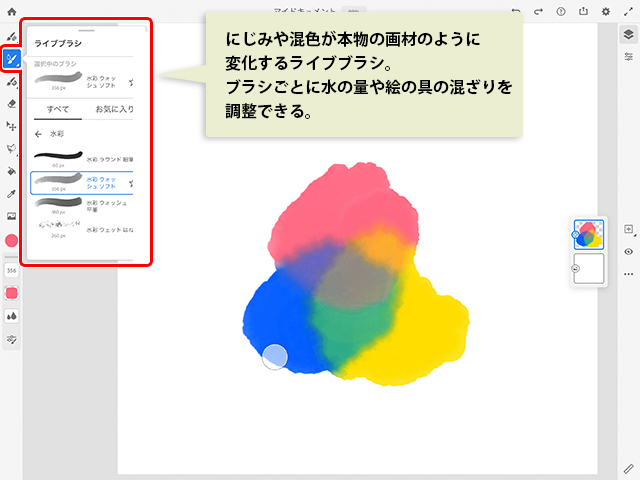Select the painted color-mix layer thumbnail
The image size is (640, 480).
click(x=589, y=234)
